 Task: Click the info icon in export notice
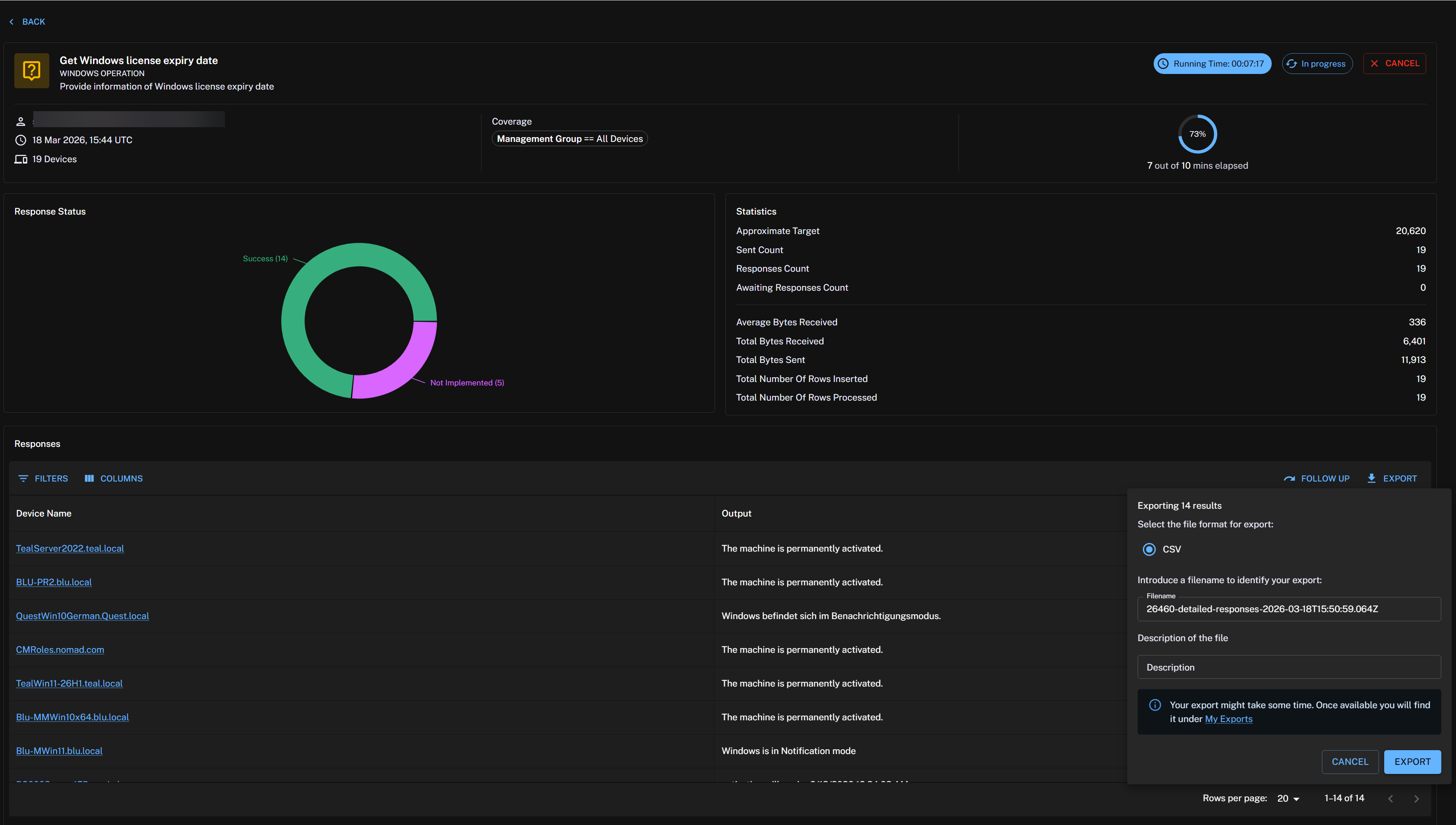tap(1155, 706)
